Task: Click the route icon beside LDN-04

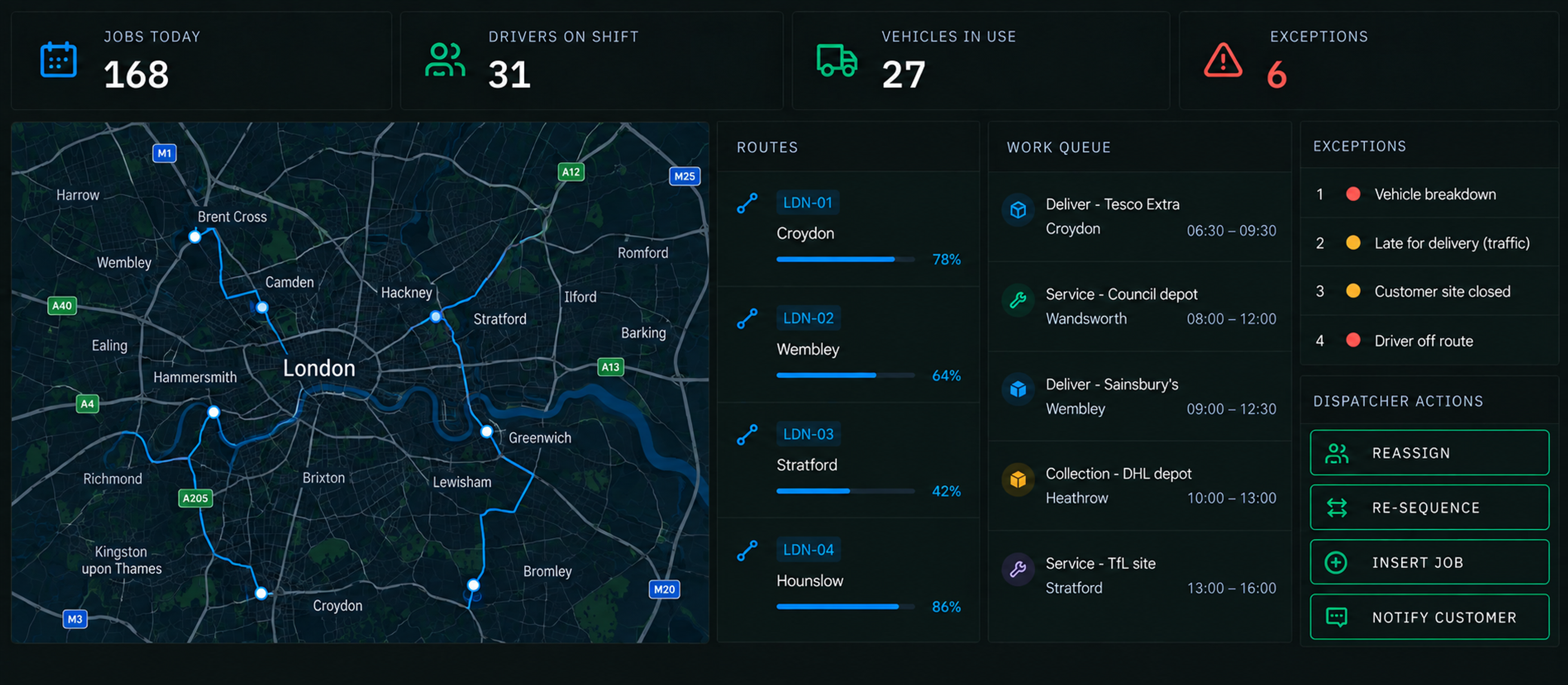Action: tap(747, 551)
